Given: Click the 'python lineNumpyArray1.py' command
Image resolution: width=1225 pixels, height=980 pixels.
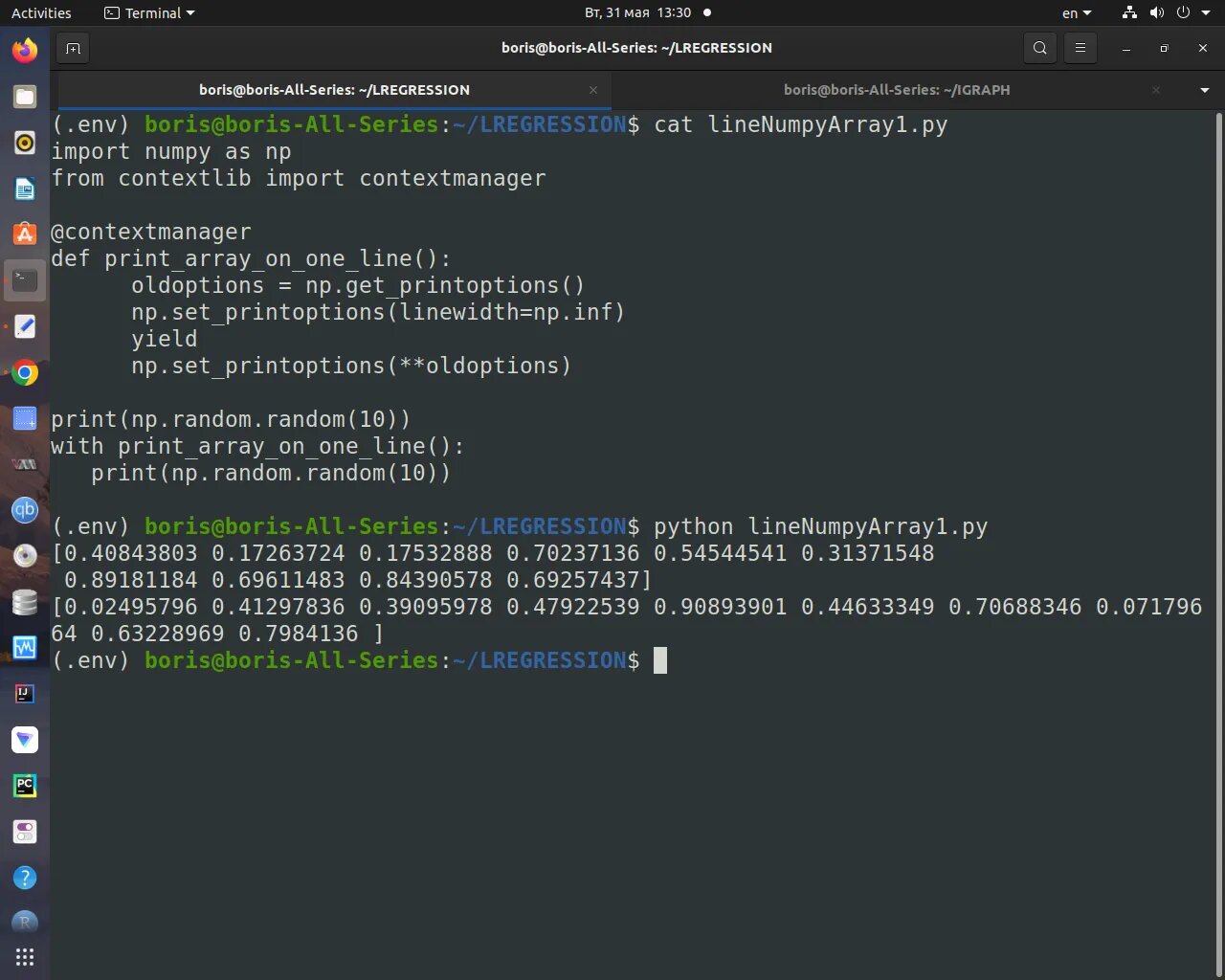Looking at the screenshot, I should (821, 526).
